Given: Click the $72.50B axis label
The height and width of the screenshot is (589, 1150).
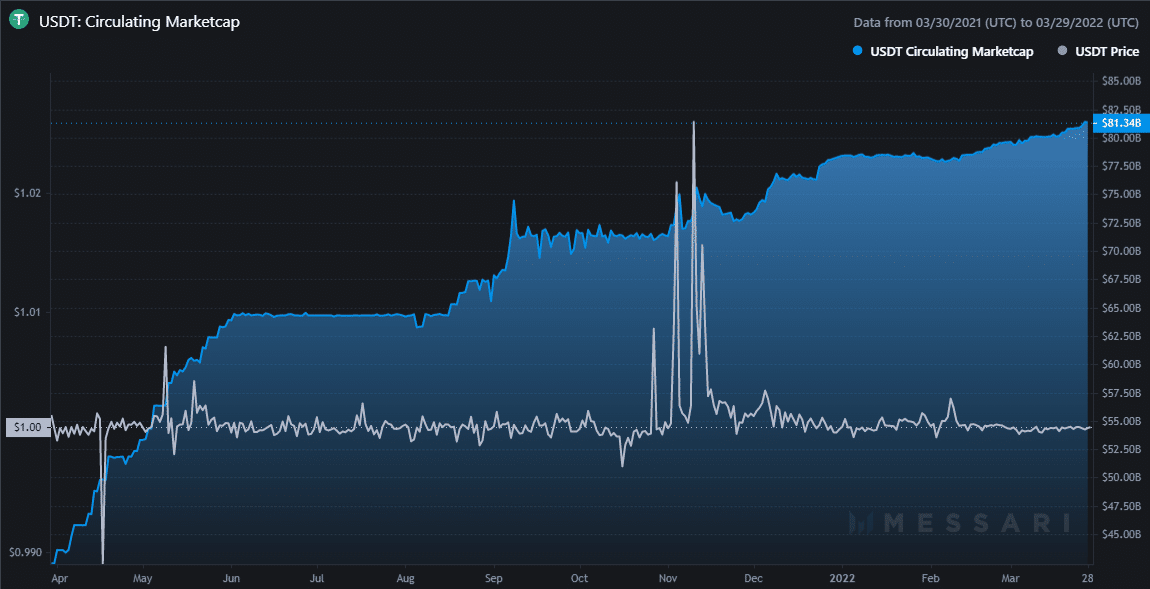Looking at the screenshot, I should pos(1121,222).
